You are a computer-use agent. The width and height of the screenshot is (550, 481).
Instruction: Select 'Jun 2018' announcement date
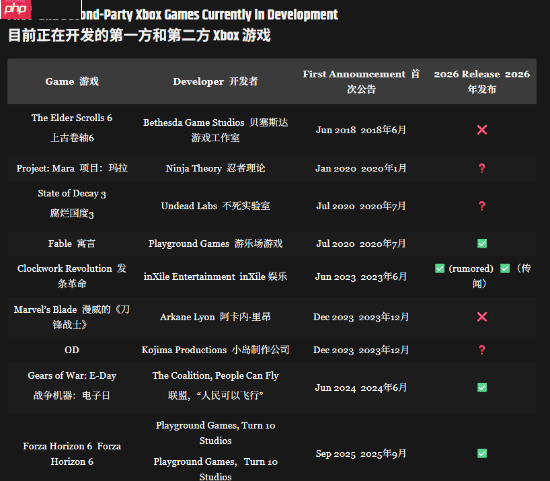[336, 130]
